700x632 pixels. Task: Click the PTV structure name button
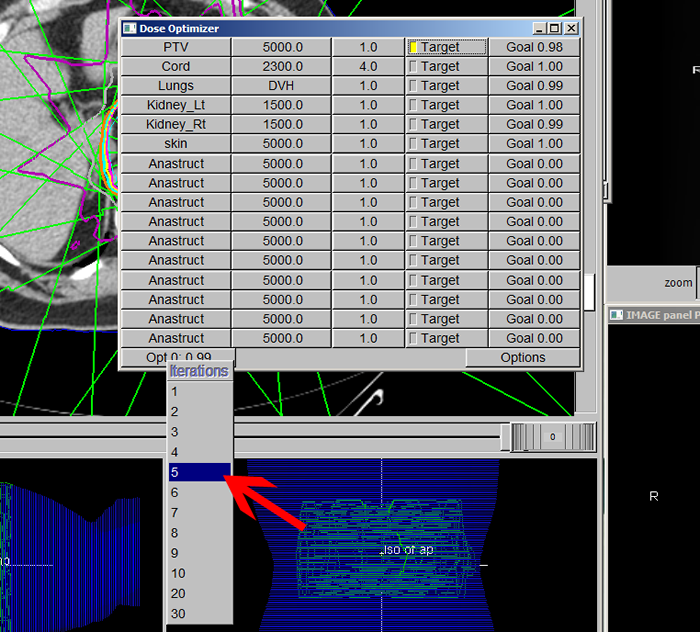point(175,47)
